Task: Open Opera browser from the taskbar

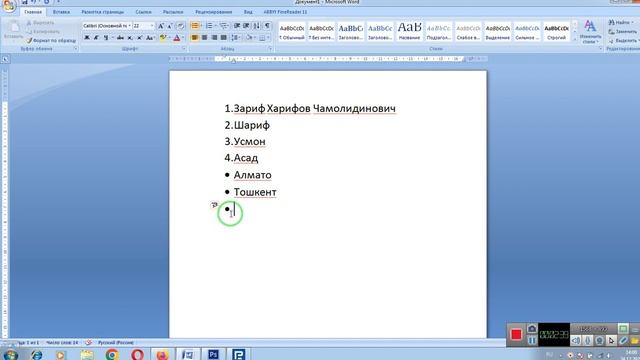Action: (x=137, y=355)
